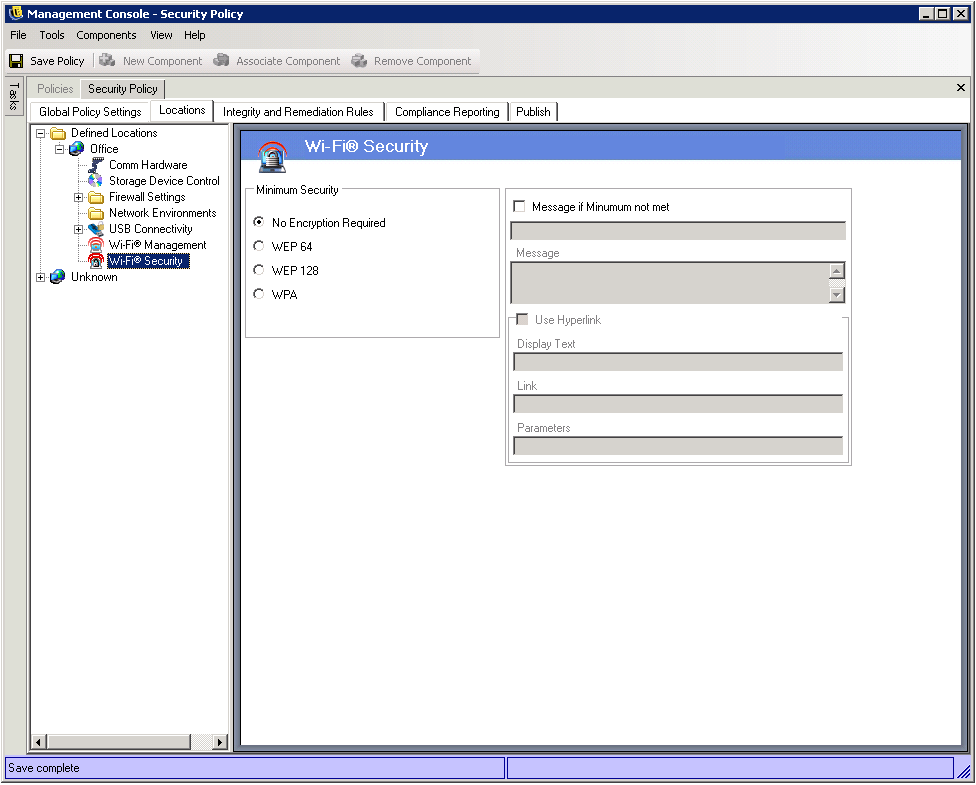The height and width of the screenshot is (785, 976).
Task: Click New Component toolbar label
Action: [x=162, y=61]
